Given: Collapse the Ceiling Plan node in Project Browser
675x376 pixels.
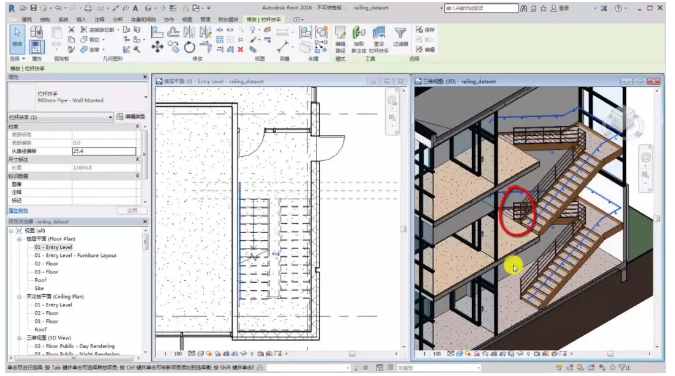Looking at the screenshot, I should pyautogui.click(x=19, y=296).
